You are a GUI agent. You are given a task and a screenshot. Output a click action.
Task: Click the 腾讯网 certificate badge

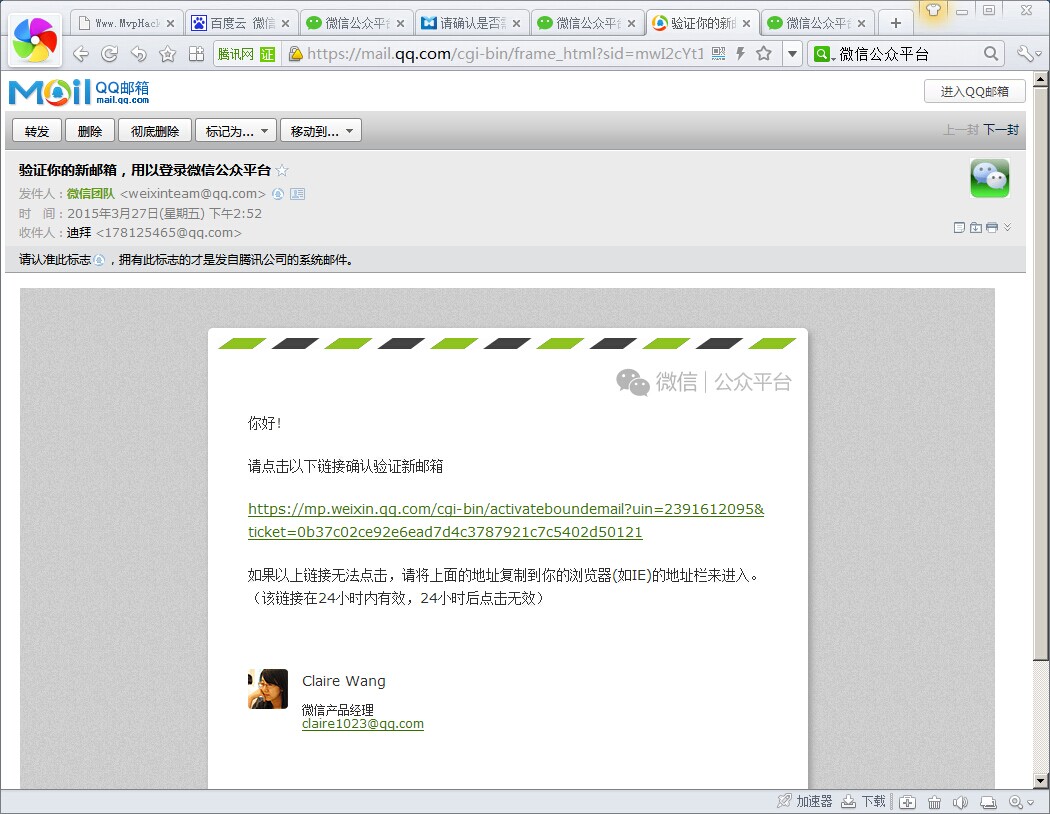point(246,54)
